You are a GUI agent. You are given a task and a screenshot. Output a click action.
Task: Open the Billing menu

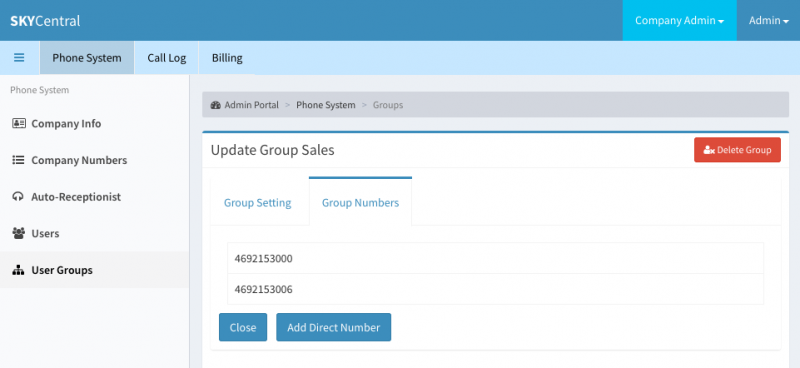click(x=227, y=58)
